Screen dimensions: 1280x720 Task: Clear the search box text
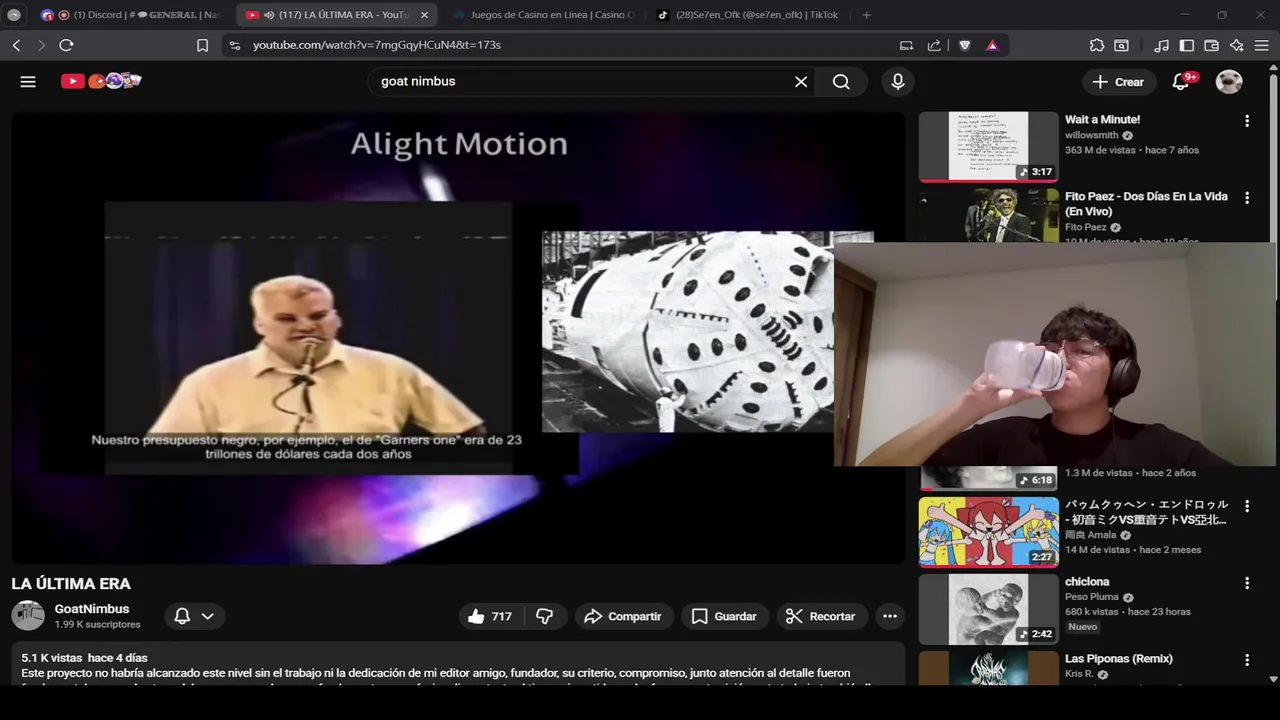pyautogui.click(x=801, y=82)
